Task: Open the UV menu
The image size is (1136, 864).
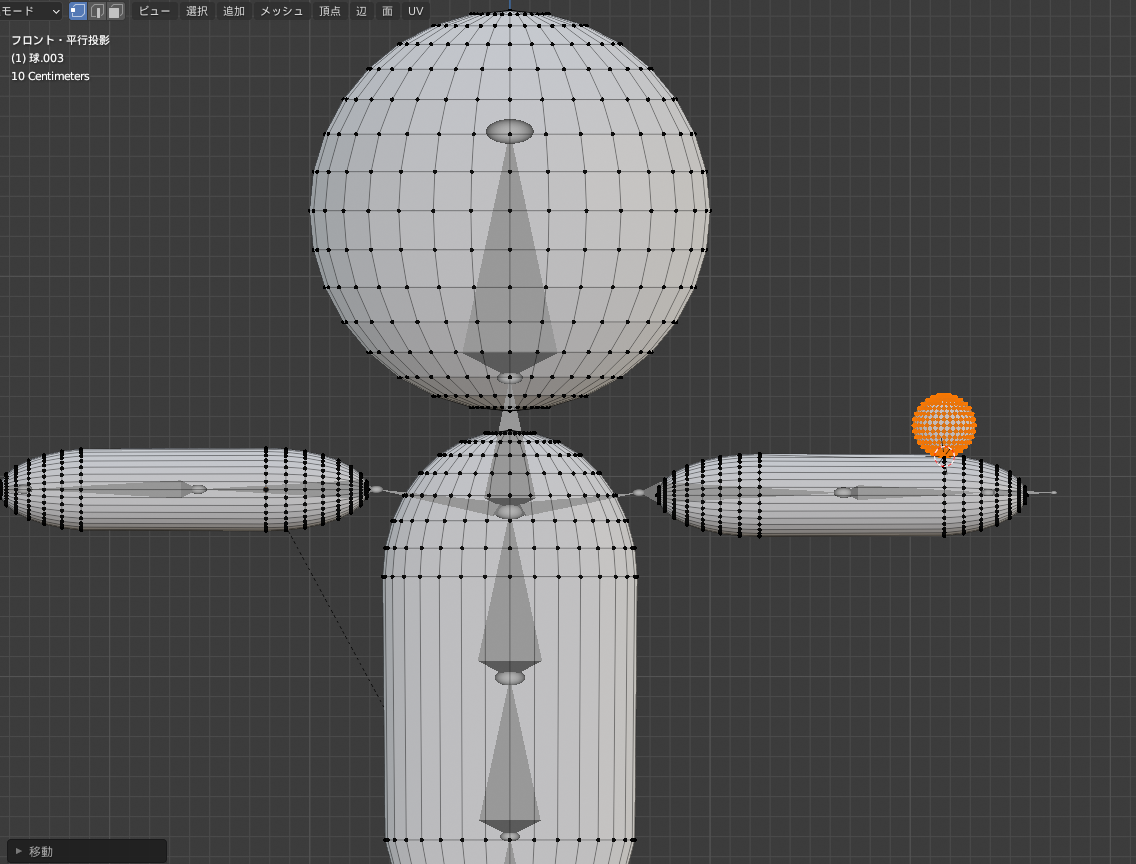Action: coord(415,11)
